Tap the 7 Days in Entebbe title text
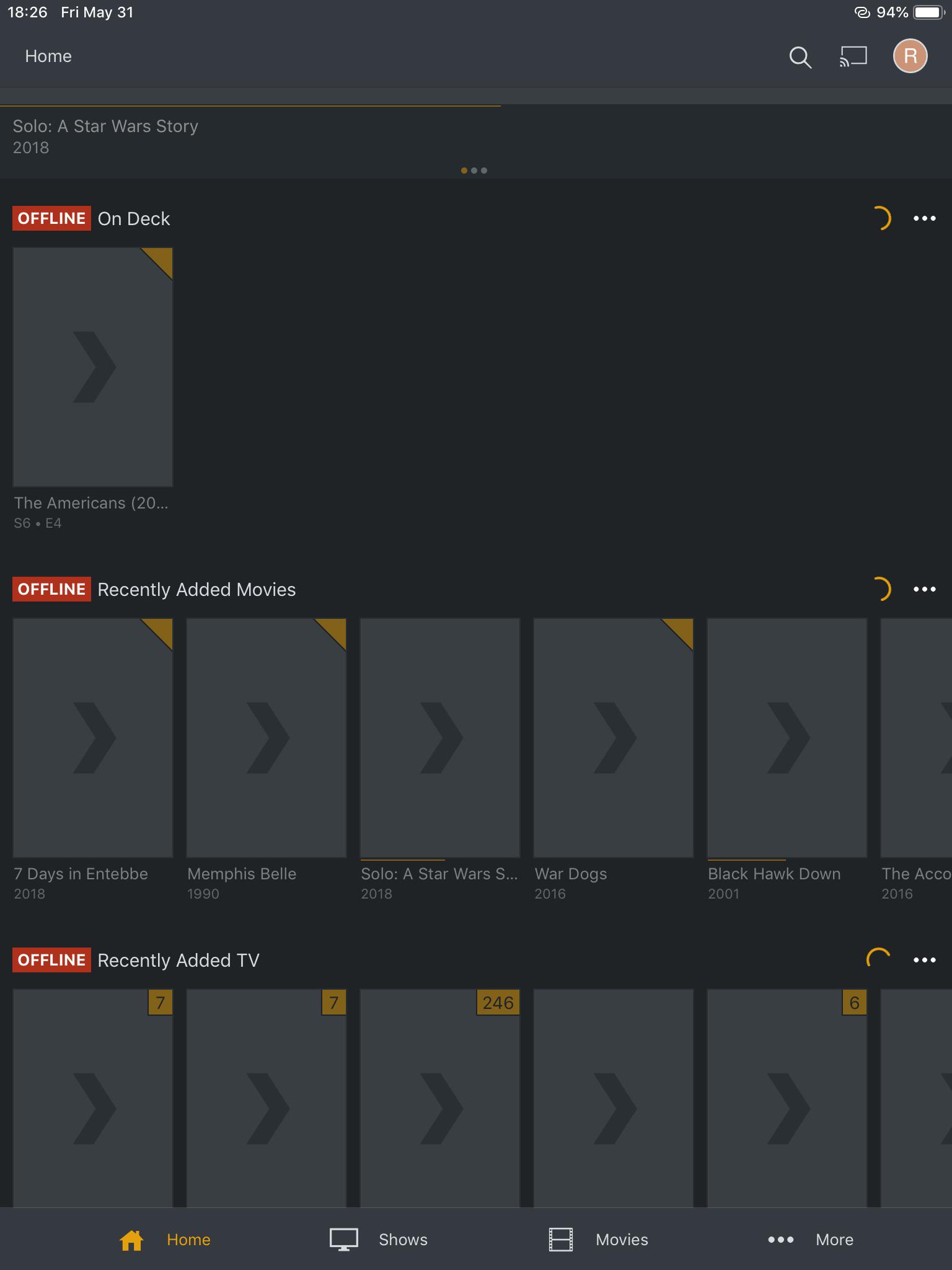The height and width of the screenshot is (1270, 952). (81, 874)
